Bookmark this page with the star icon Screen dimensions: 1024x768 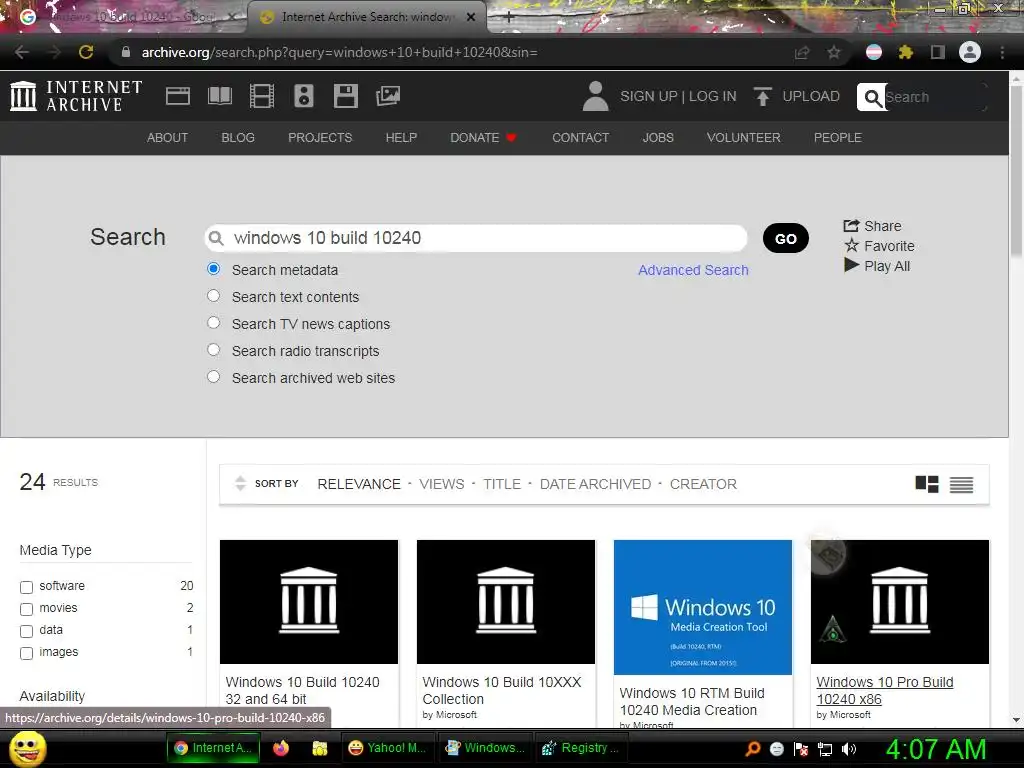pyautogui.click(x=834, y=52)
